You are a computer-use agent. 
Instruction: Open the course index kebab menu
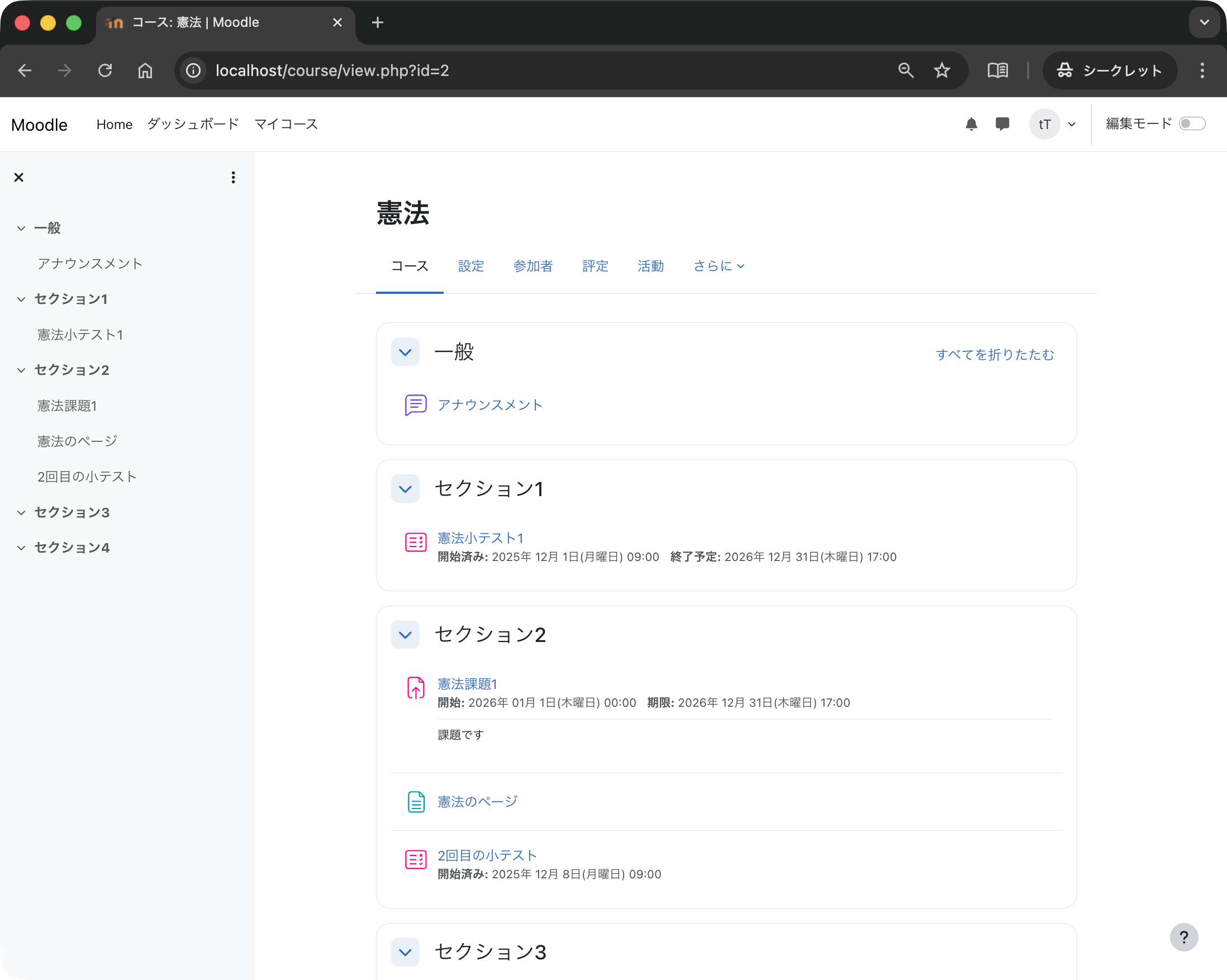click(x=233, y=177)
